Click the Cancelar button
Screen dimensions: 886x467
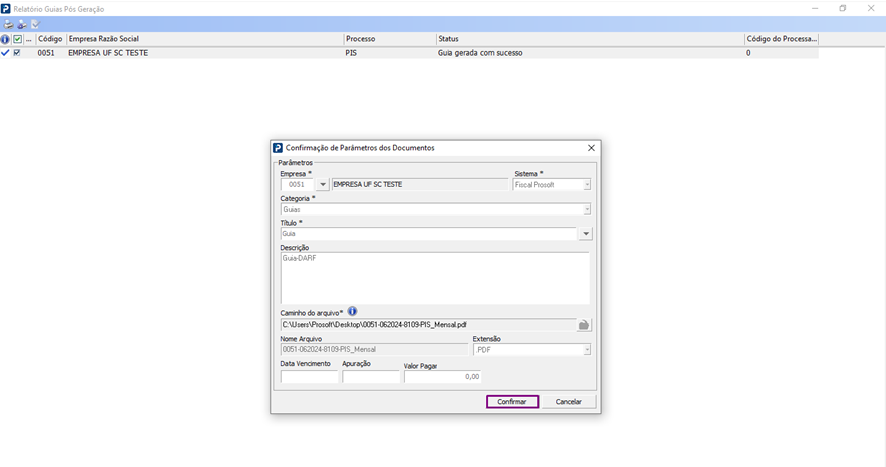(568, 401)
